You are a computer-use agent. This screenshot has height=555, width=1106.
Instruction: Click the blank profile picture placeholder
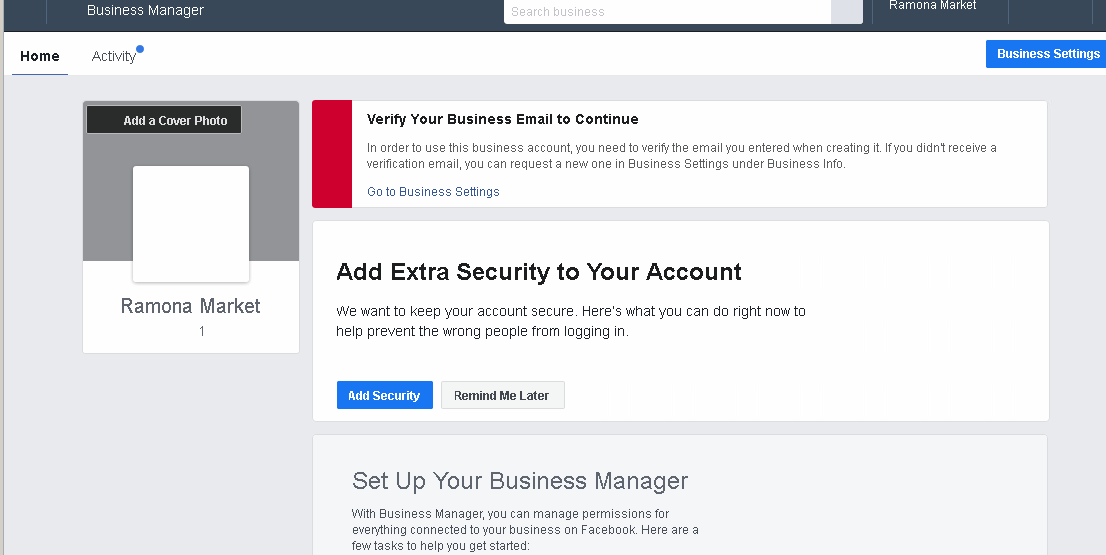(191, 224)
